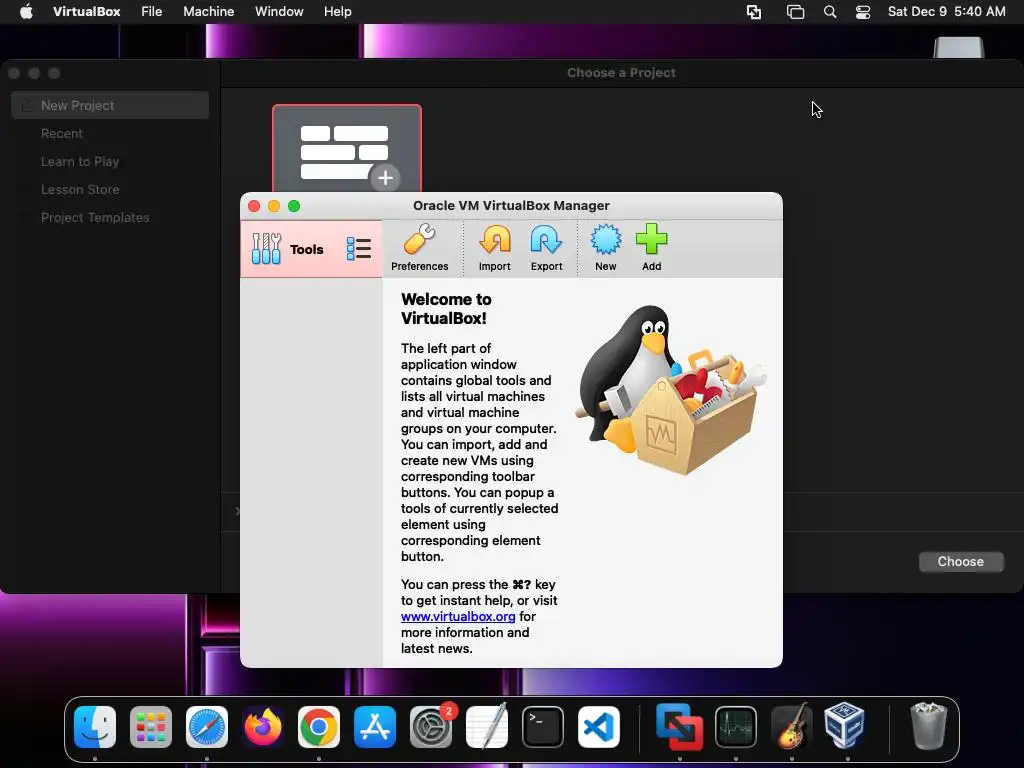Open Activity Monitor from the Dock
Image resolution: width=1024 pixels, height=768 pixels.
click(736, 727)
